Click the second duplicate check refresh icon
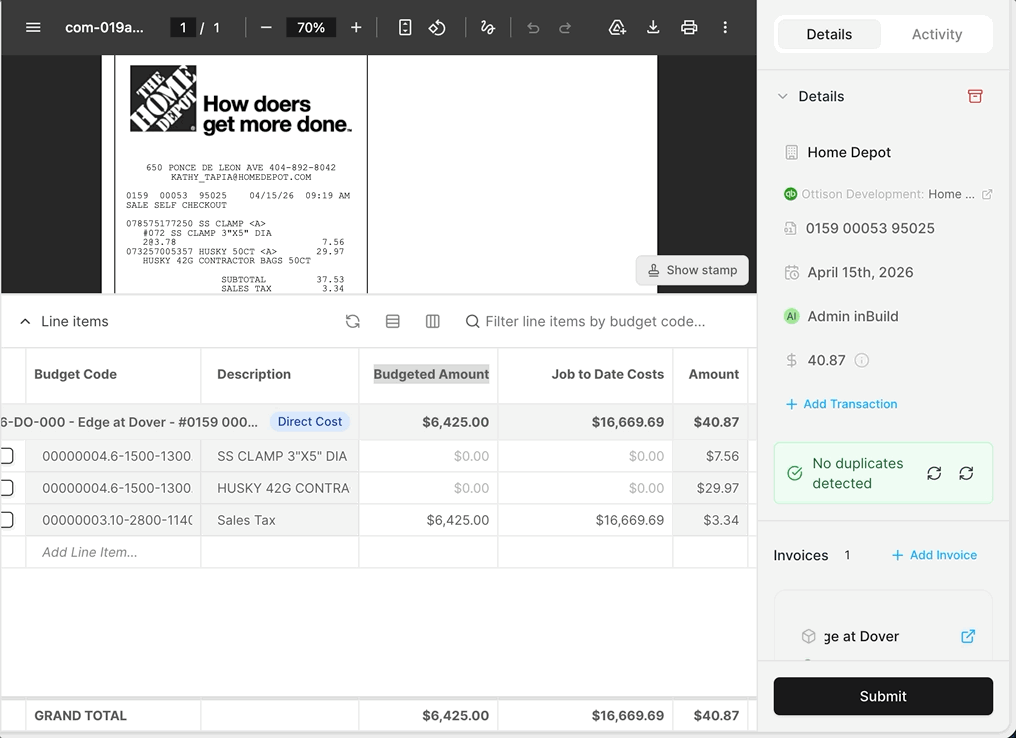The image size is (1016, 738). tap(966, 474)
